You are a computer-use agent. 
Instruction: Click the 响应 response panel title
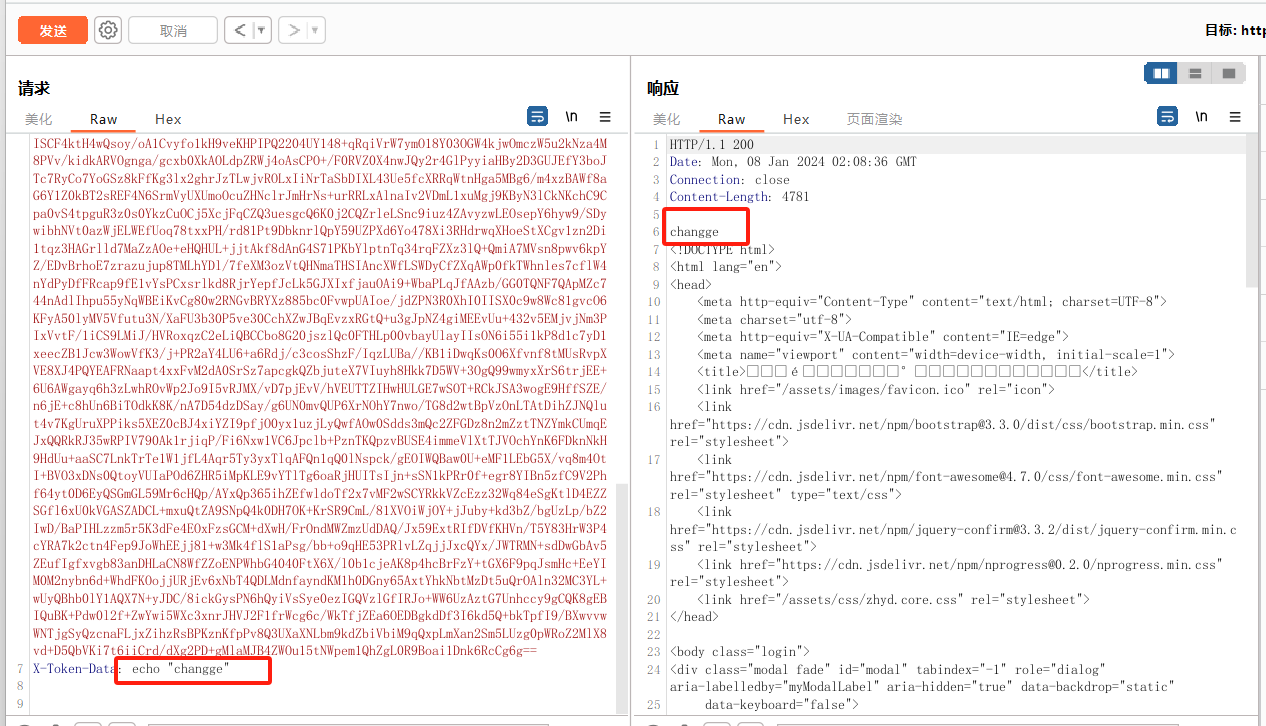(x=662, y=88)
